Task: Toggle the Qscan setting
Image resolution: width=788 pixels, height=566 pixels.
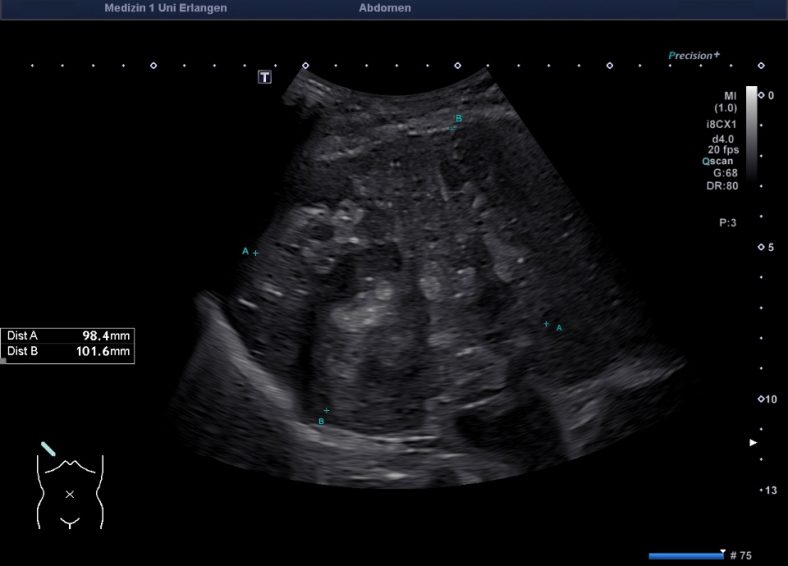Action: click(x=719, y=160)
